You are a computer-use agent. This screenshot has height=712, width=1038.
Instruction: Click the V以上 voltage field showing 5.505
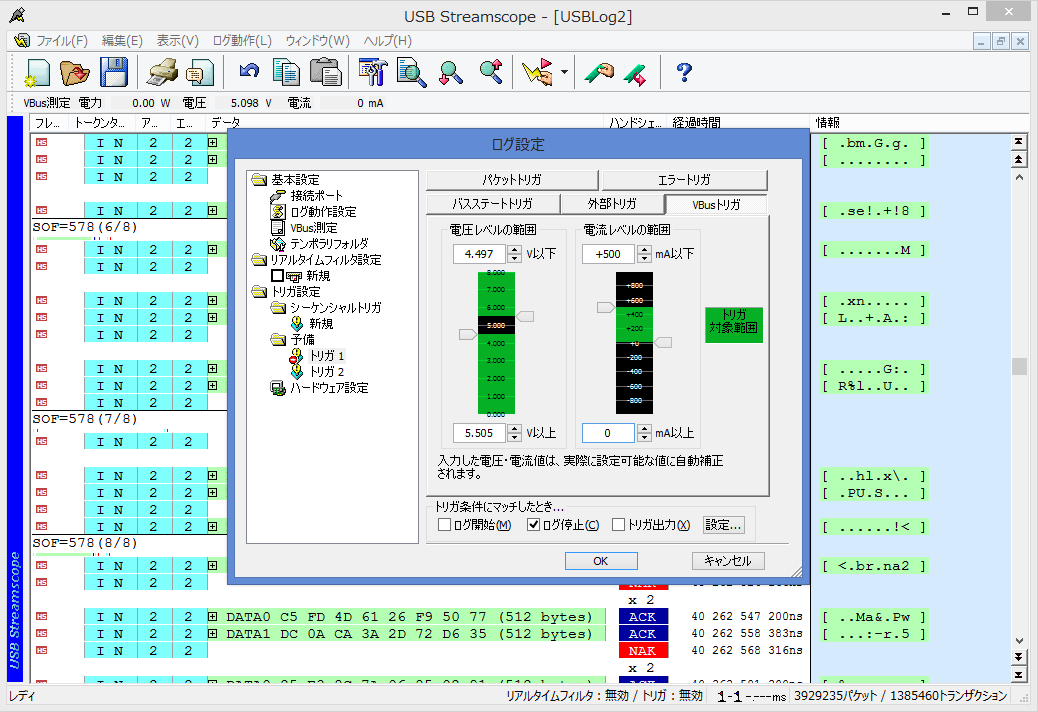[479, 433]
